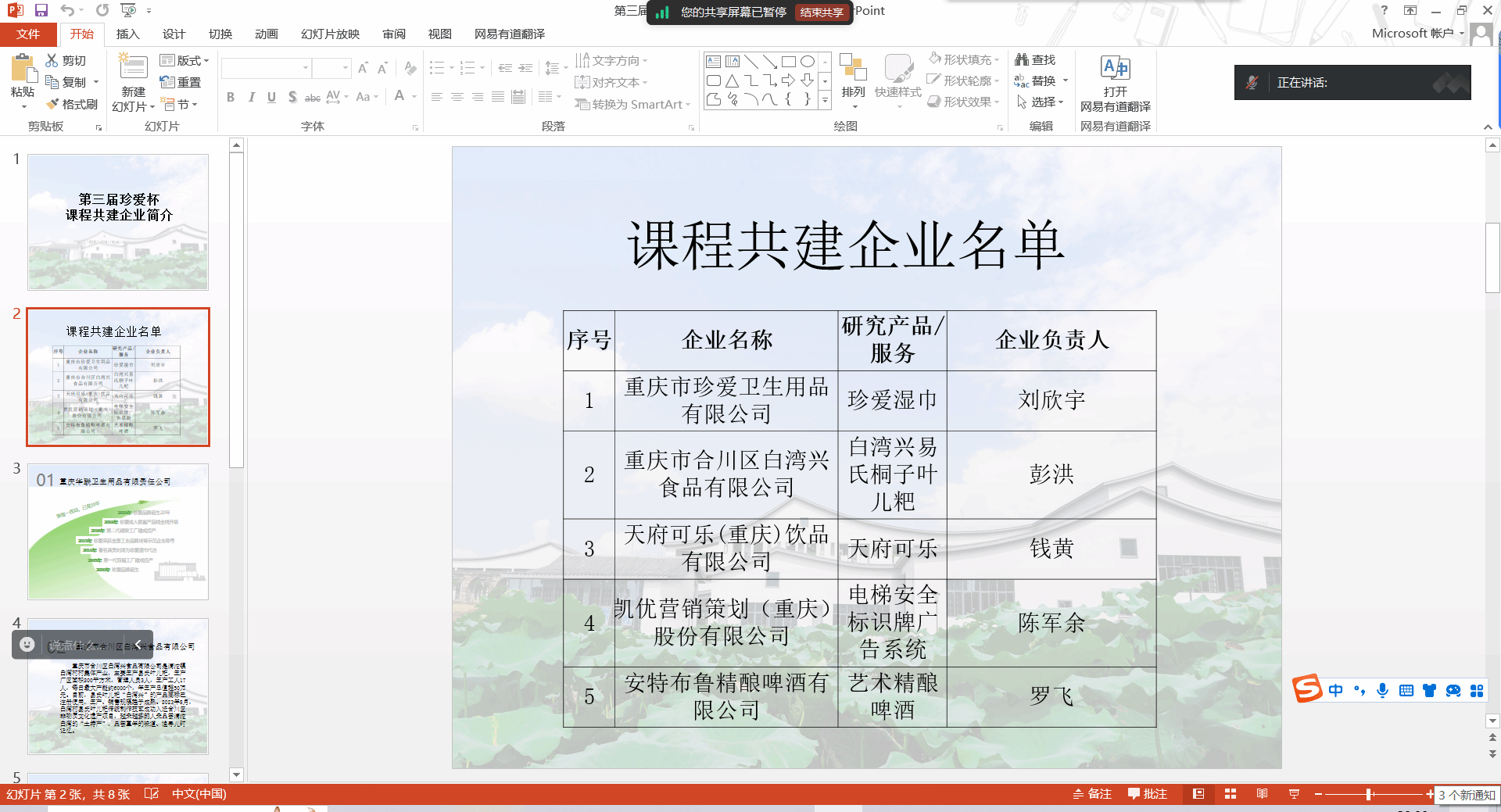Click the Redo/repeat arrow icon
Image resolution: width=1501 pixels, height=812 pixels.
pos(102,10)
